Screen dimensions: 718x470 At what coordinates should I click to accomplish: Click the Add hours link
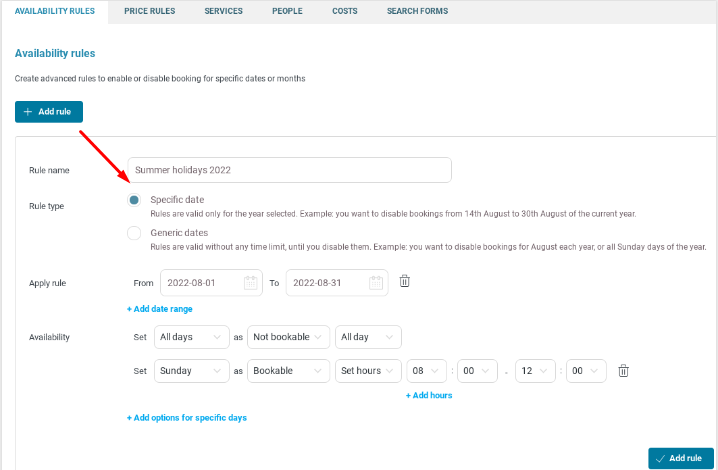(x=429, y=395)
